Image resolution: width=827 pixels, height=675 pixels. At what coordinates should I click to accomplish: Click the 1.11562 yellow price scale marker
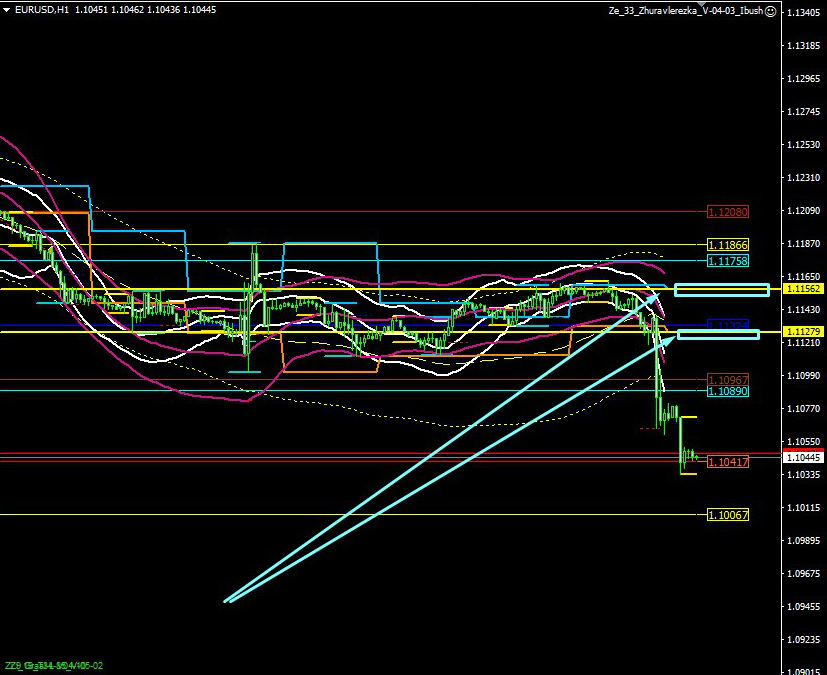[x=803, y=288]
